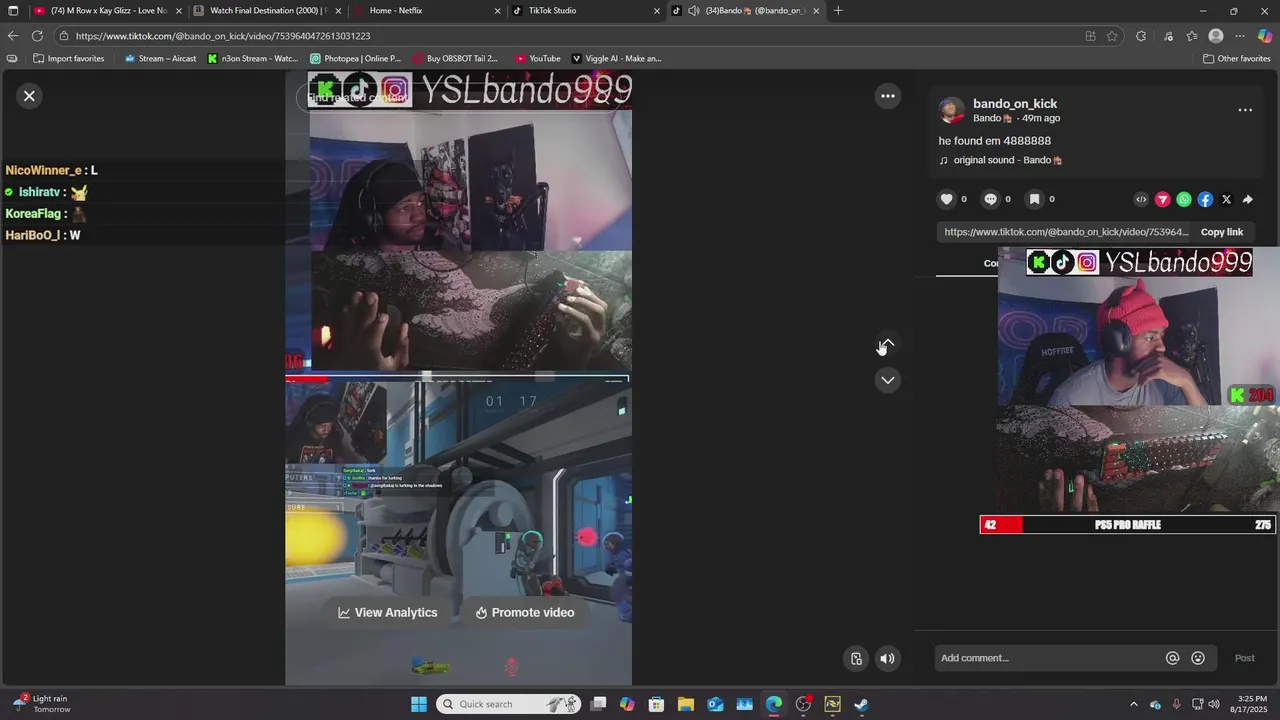Go to the next video

[x=887, y=380]
